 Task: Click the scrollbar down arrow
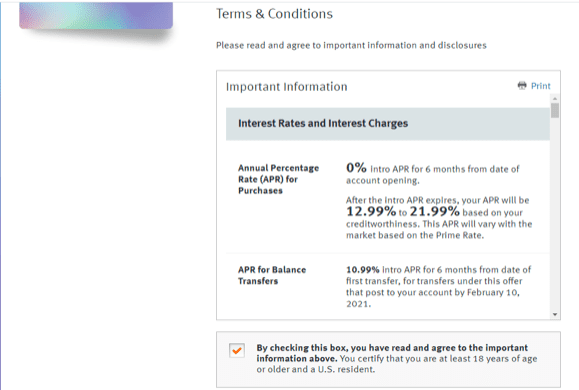click(555, 314)
